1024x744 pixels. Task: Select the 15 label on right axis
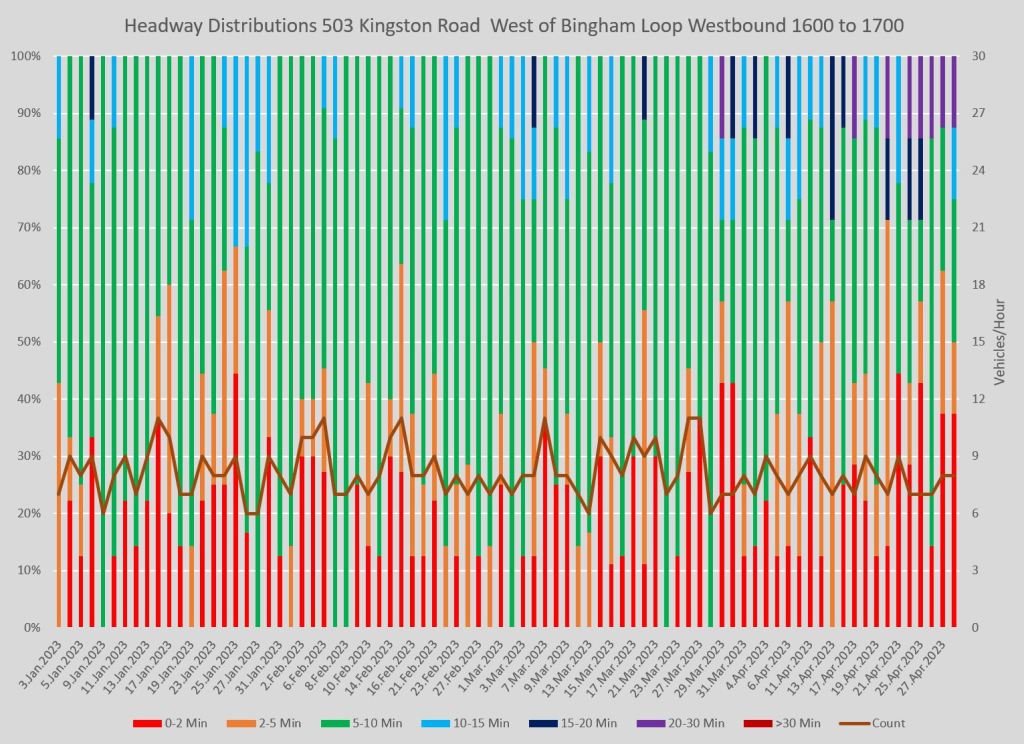pos(979,342)
